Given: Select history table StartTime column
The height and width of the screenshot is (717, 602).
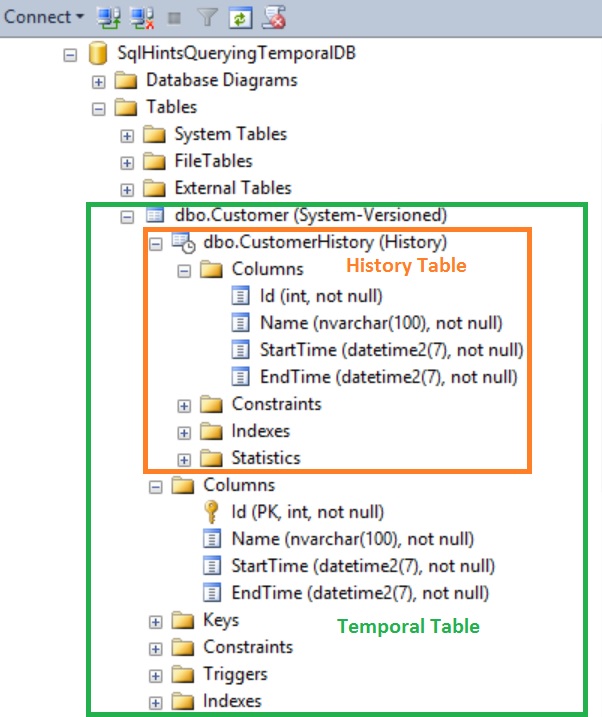Looking at the screenshot, I should [392, 350].
